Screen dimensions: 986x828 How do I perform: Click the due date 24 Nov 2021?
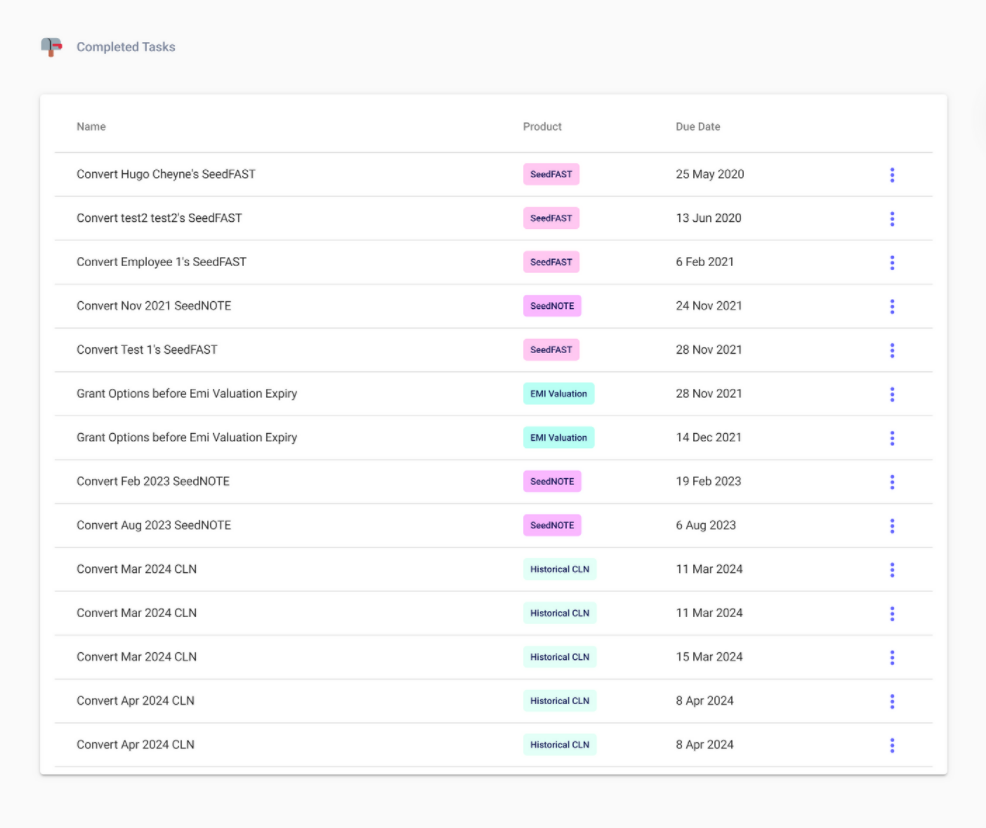tap(709, 306)
